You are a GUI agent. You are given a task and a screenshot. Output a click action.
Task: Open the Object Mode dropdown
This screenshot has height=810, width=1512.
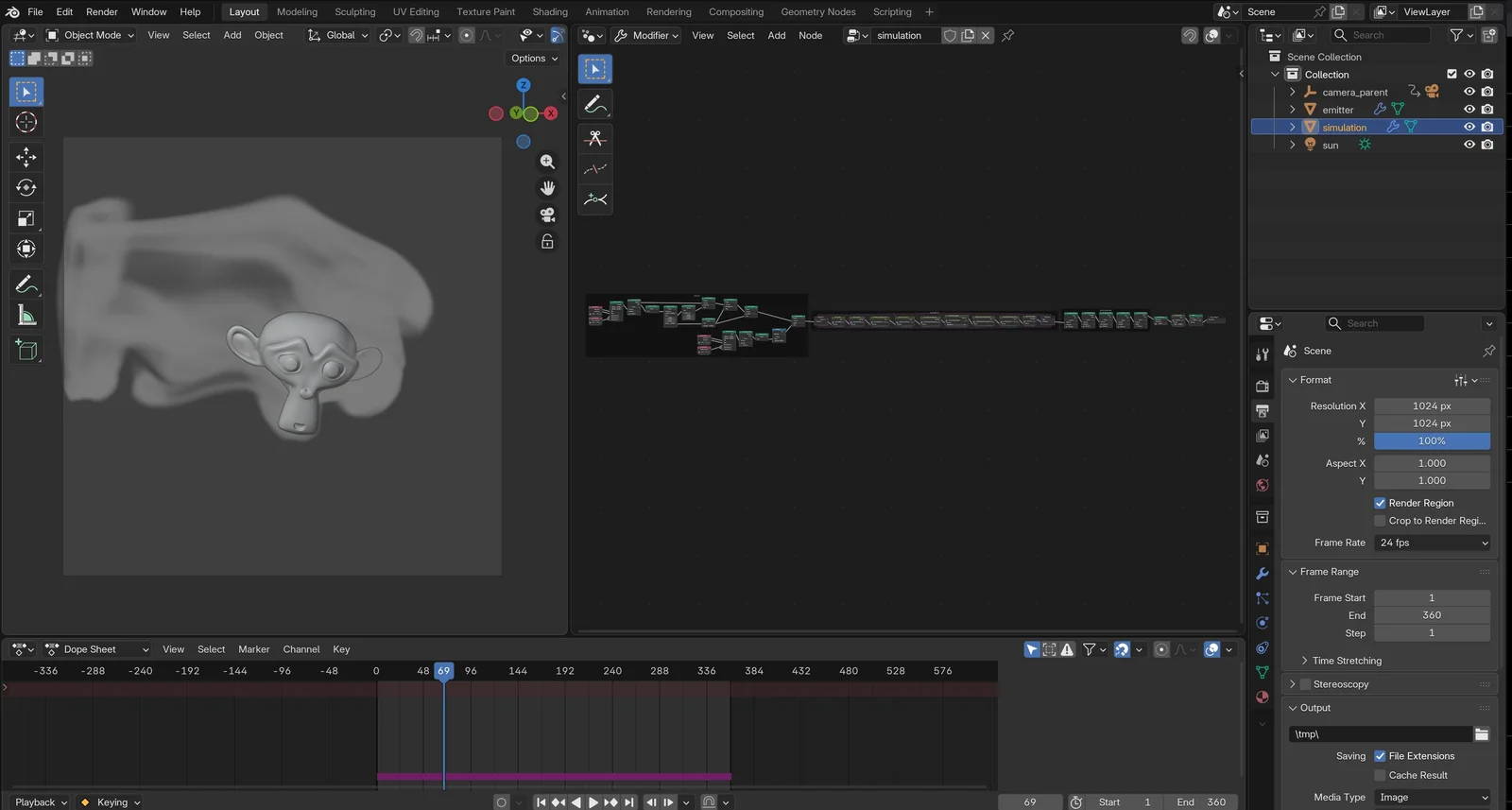click(x=91, y=36)
